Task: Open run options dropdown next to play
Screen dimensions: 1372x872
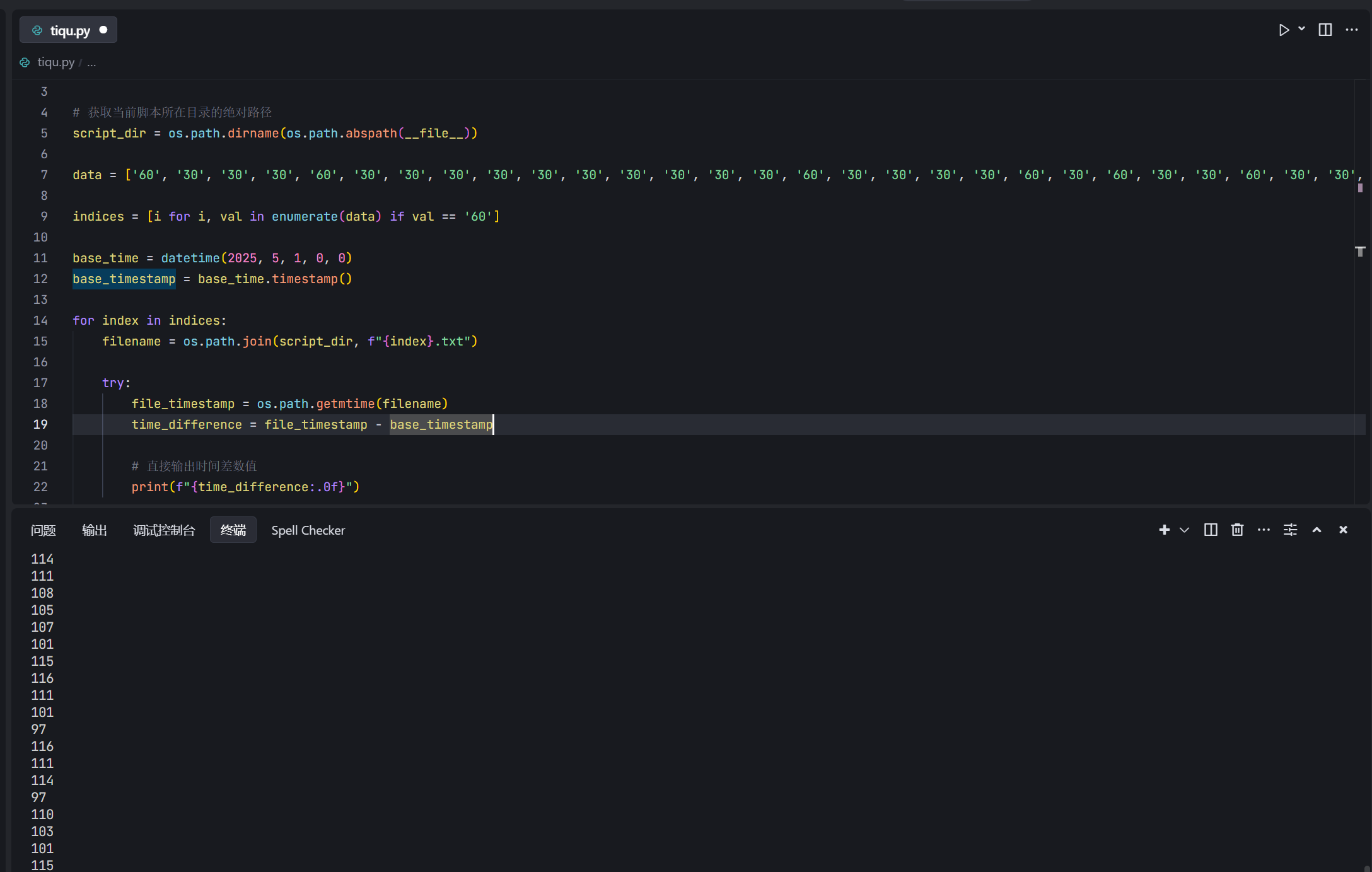Action: tap(1301, 29)
